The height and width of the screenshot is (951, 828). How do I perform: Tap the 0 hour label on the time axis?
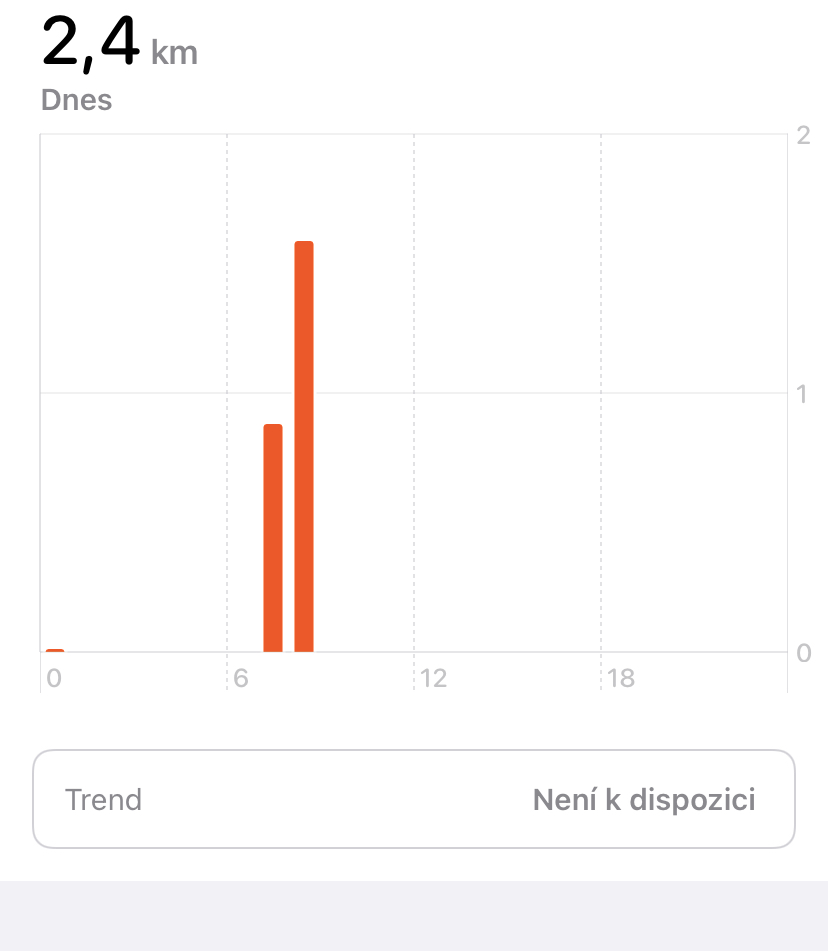(x=54, y=678)
